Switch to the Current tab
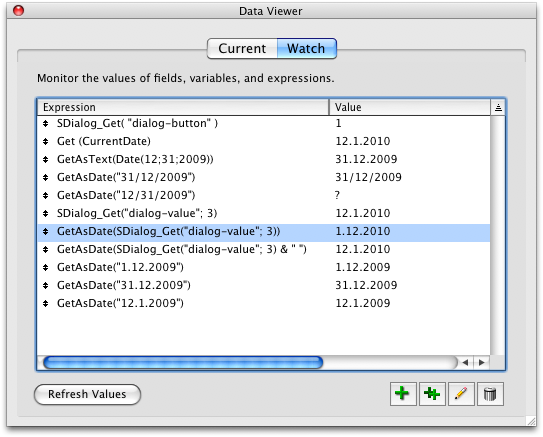 pos(242,48)
